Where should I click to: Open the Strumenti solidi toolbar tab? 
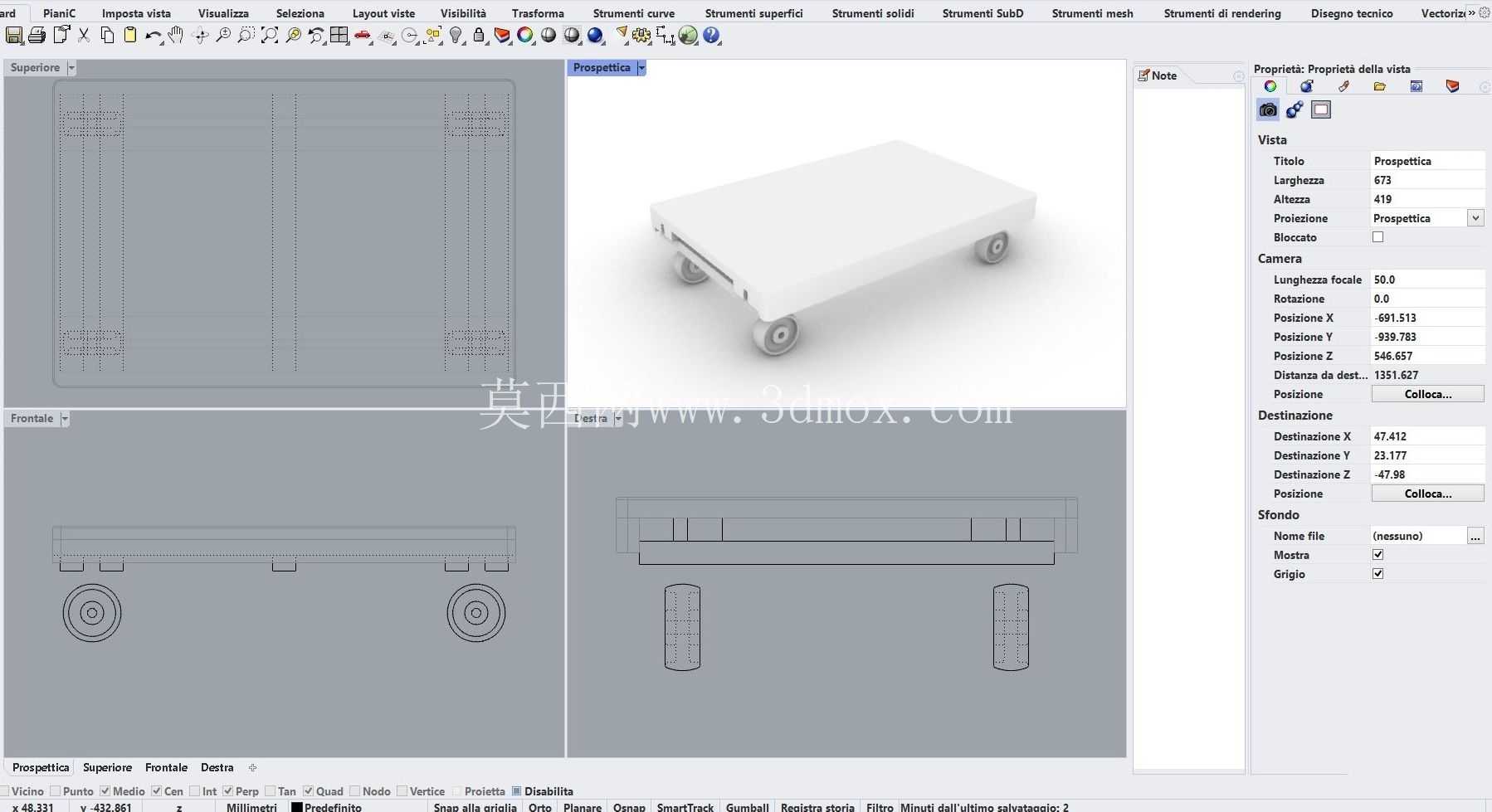click(x=873, y=13)
